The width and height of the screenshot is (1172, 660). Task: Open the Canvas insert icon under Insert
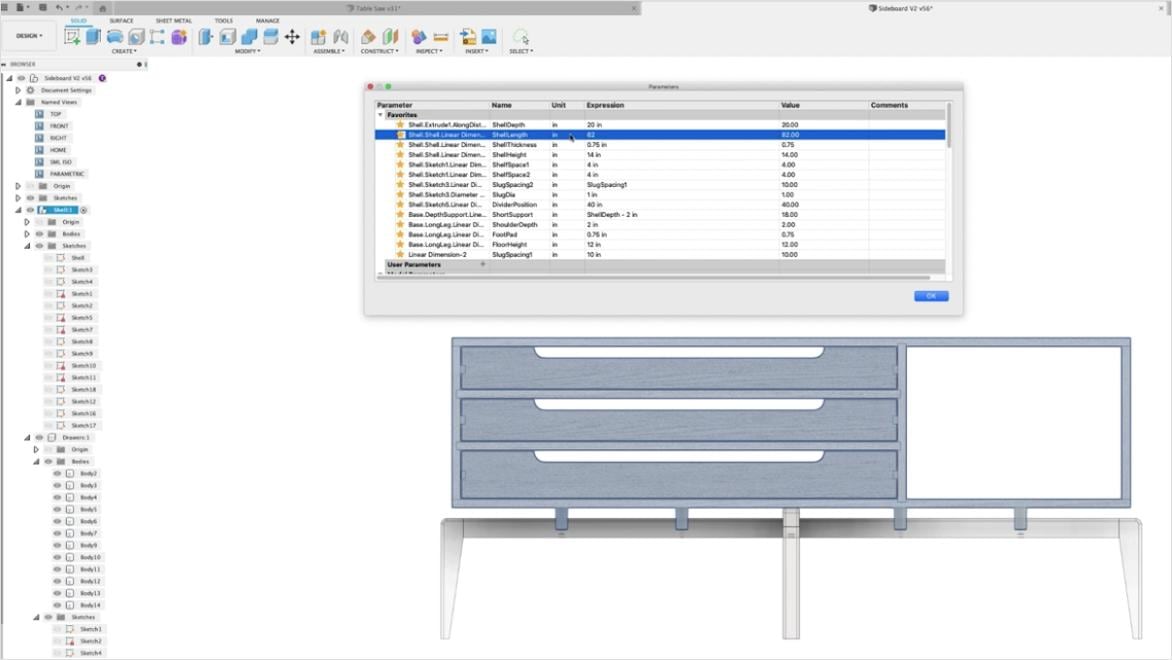pyautogui.click(x=487, y=36)
